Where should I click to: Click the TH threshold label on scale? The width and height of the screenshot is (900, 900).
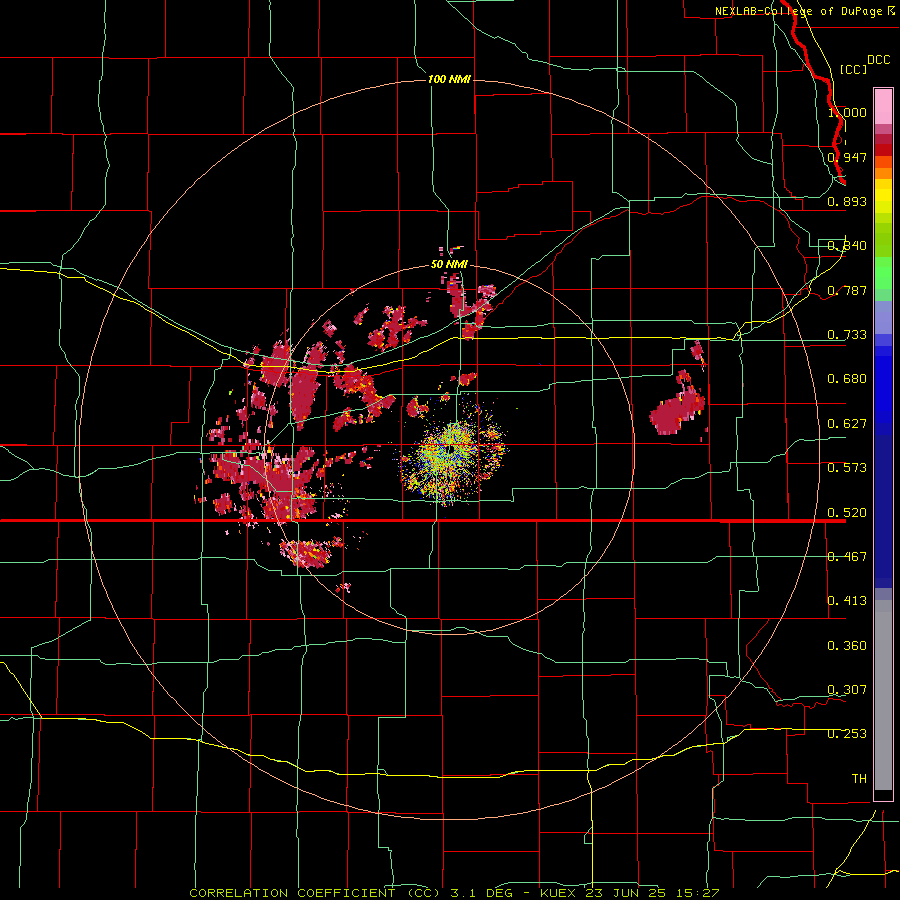click(x=859, y=779)
